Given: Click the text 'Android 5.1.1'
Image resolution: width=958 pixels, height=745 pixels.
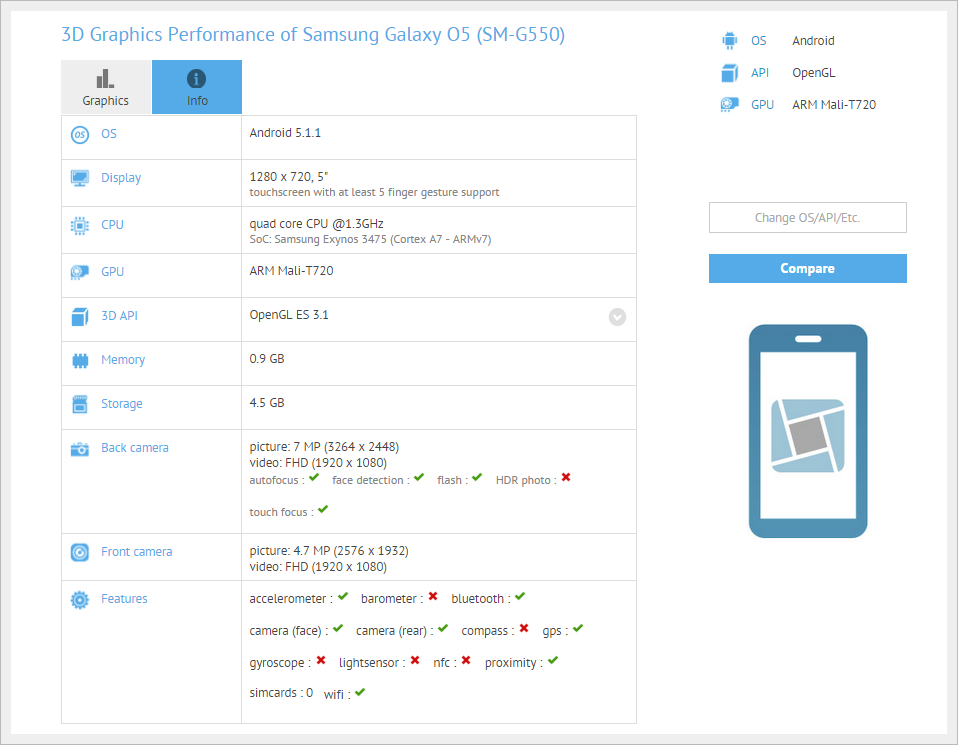Looking at the screenshot, I should [x=285, y=133].
